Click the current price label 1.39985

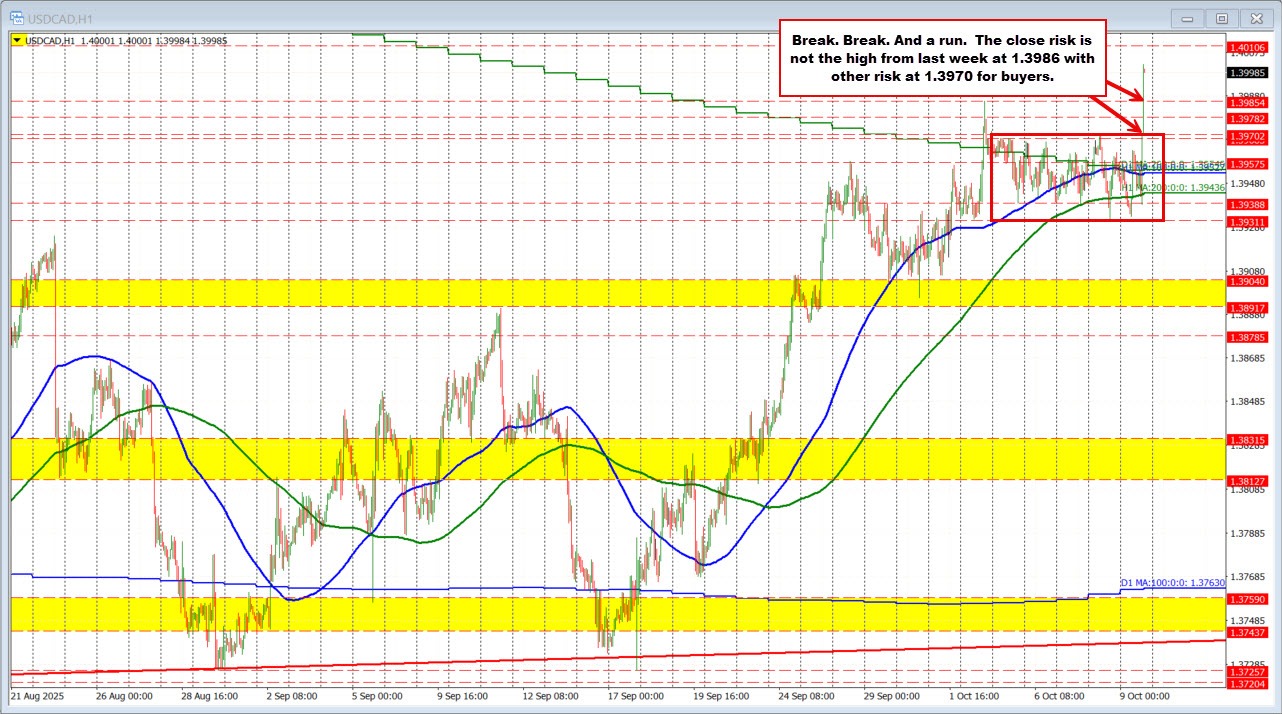tap(1249, 72)
